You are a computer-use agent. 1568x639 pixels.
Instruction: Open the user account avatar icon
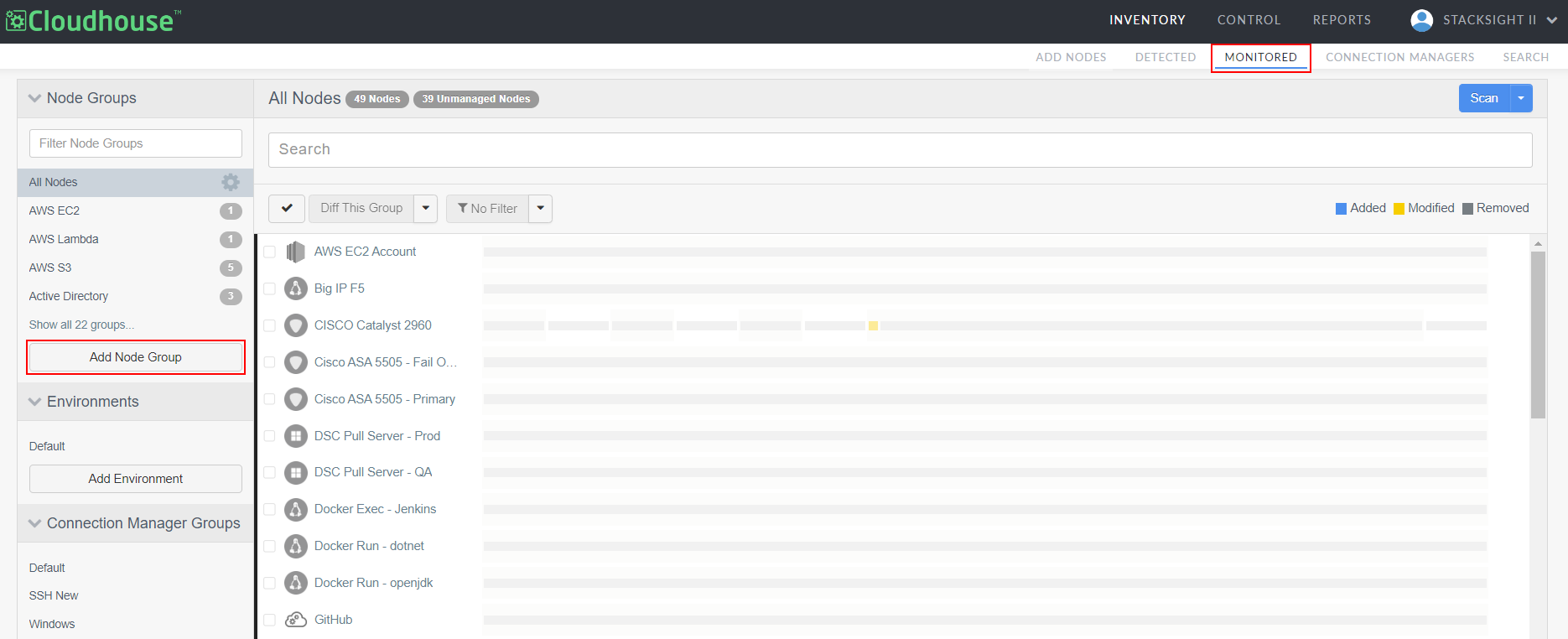[x=1421, y=20]
